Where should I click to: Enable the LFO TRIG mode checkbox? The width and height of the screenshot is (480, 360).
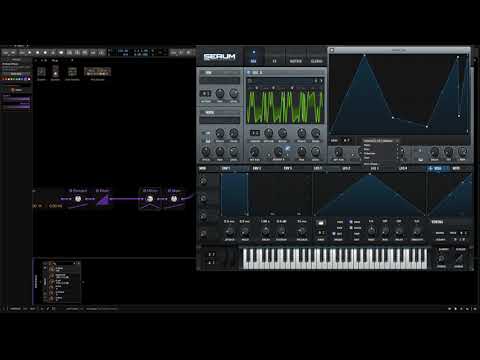click(334, 222)
